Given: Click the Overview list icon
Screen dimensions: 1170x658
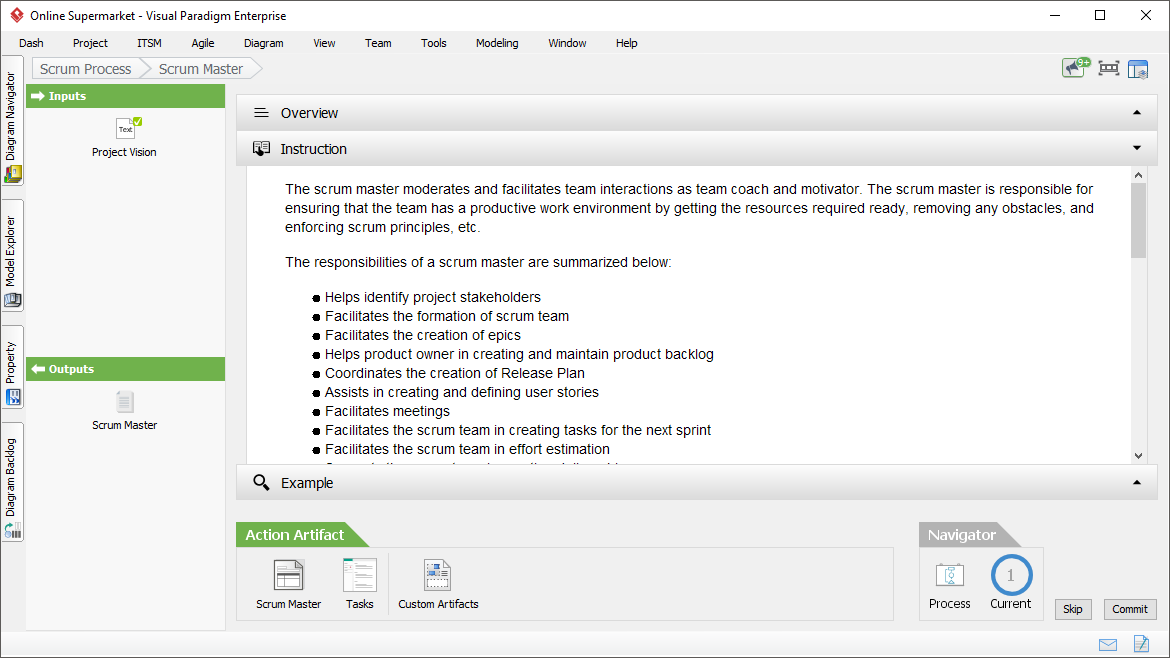Looking at the screenshot, I should click(x=261, y=113).
